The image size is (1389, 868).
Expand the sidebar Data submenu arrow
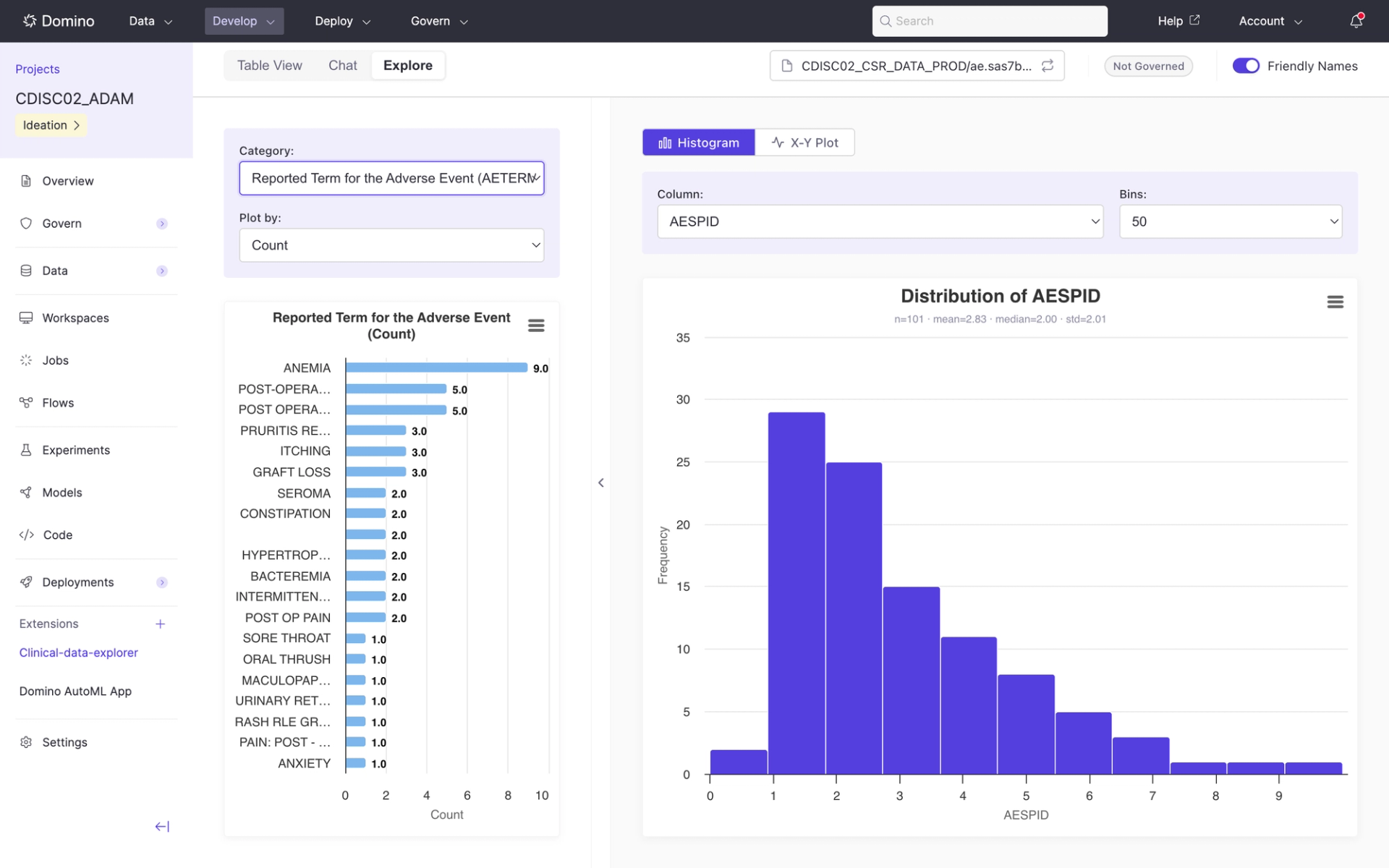tap(162, 271)
